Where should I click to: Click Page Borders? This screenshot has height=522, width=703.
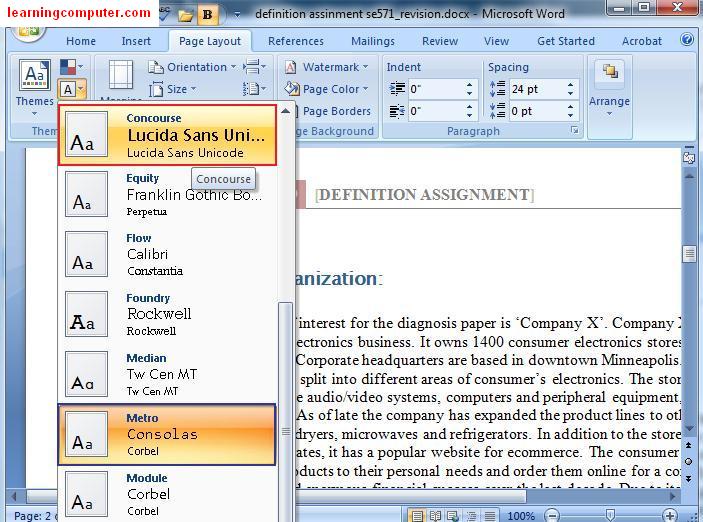tap(336, 111)
